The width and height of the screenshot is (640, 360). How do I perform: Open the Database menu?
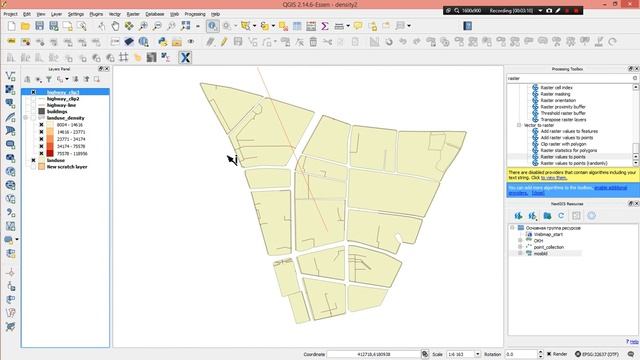click(155, 14)
